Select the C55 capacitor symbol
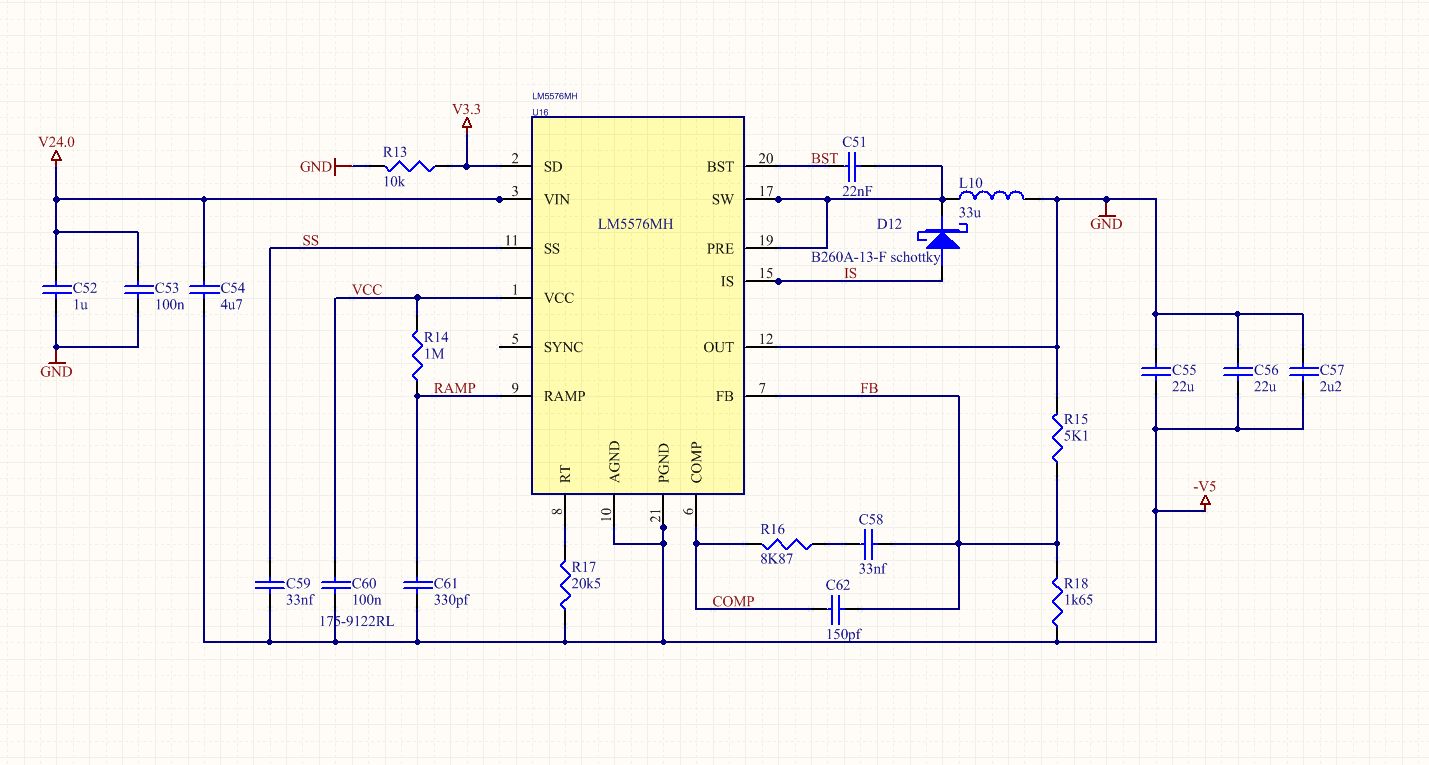Image resolution: width=1429 pixels, height=765 pixels. point(1155,371)
